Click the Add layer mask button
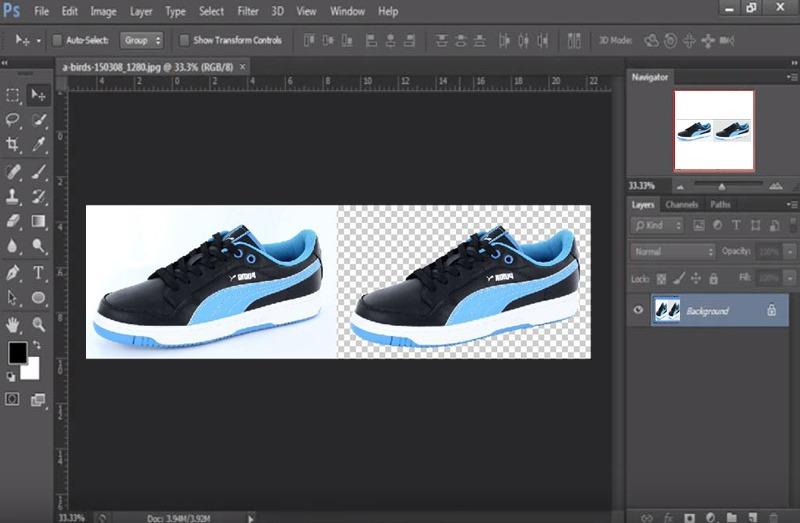 [x=689, y=517]
